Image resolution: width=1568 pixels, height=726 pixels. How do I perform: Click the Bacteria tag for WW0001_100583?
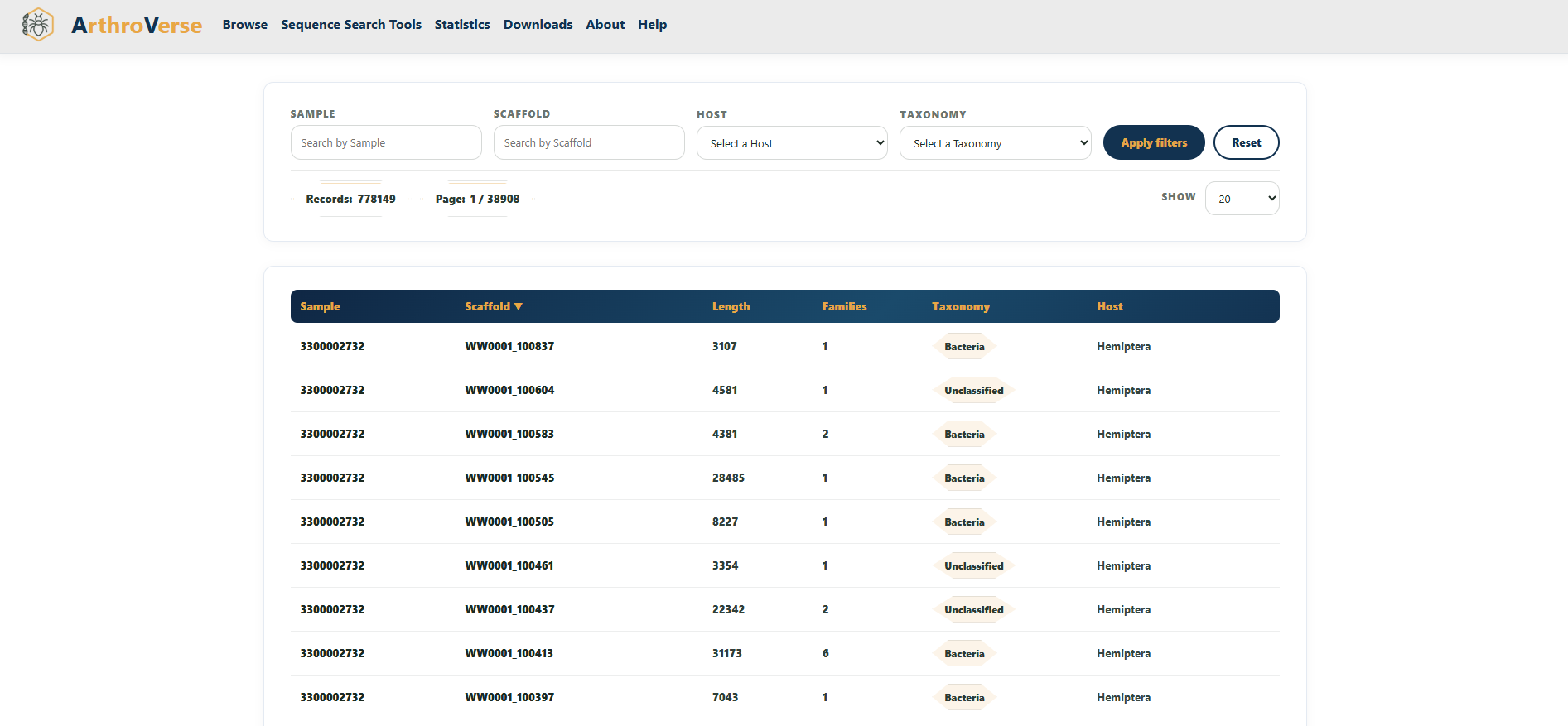(x=964, y=434)
